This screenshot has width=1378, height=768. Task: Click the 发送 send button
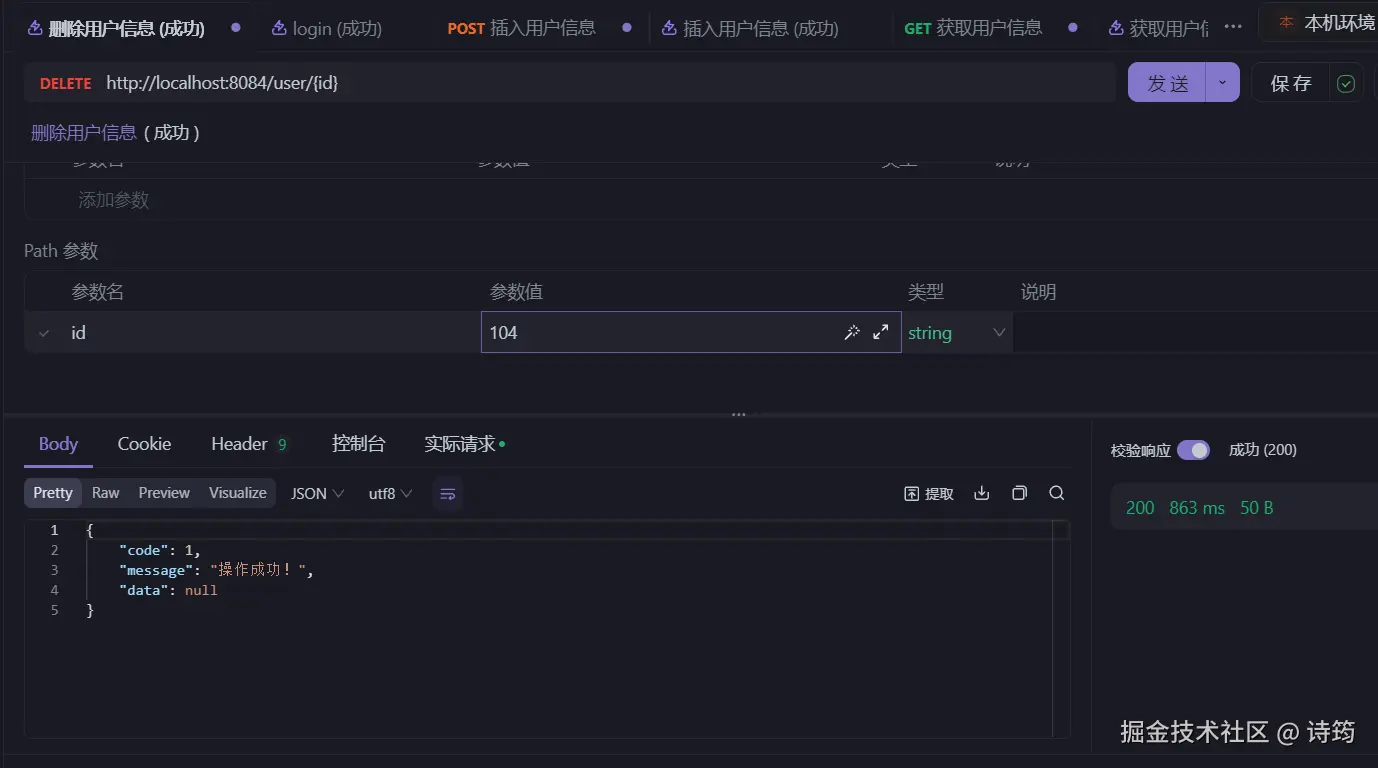click(x=1167, y=83)
